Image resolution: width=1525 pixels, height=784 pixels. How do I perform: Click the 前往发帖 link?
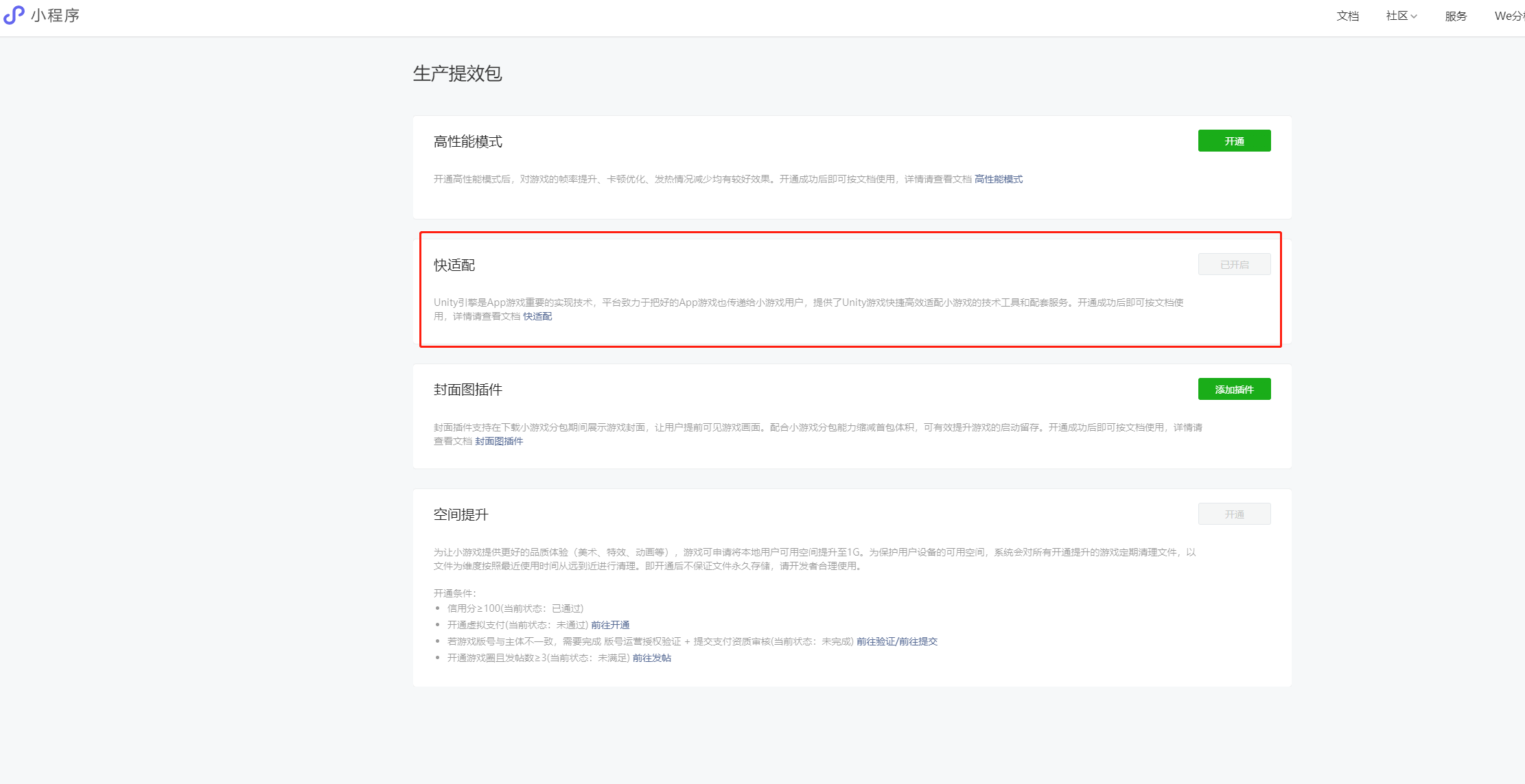pos(651,658)
